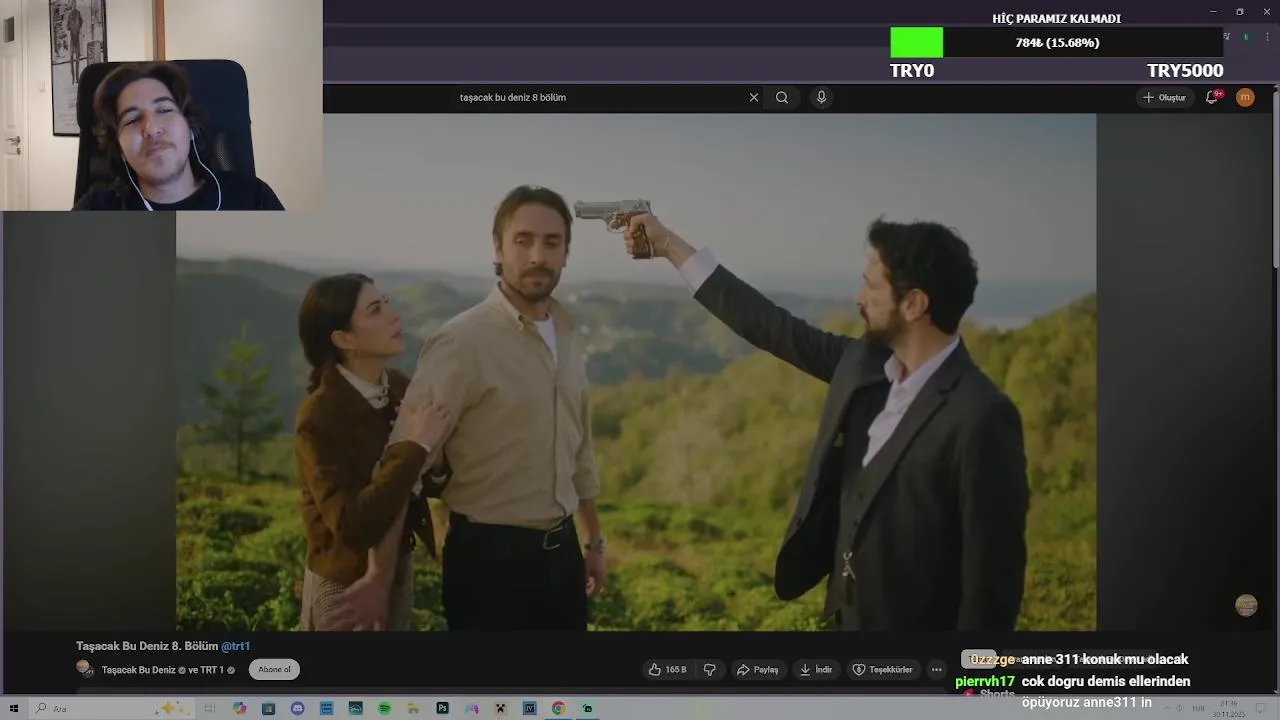
Task: Activate voice search microphone icon
Action: 821,97
